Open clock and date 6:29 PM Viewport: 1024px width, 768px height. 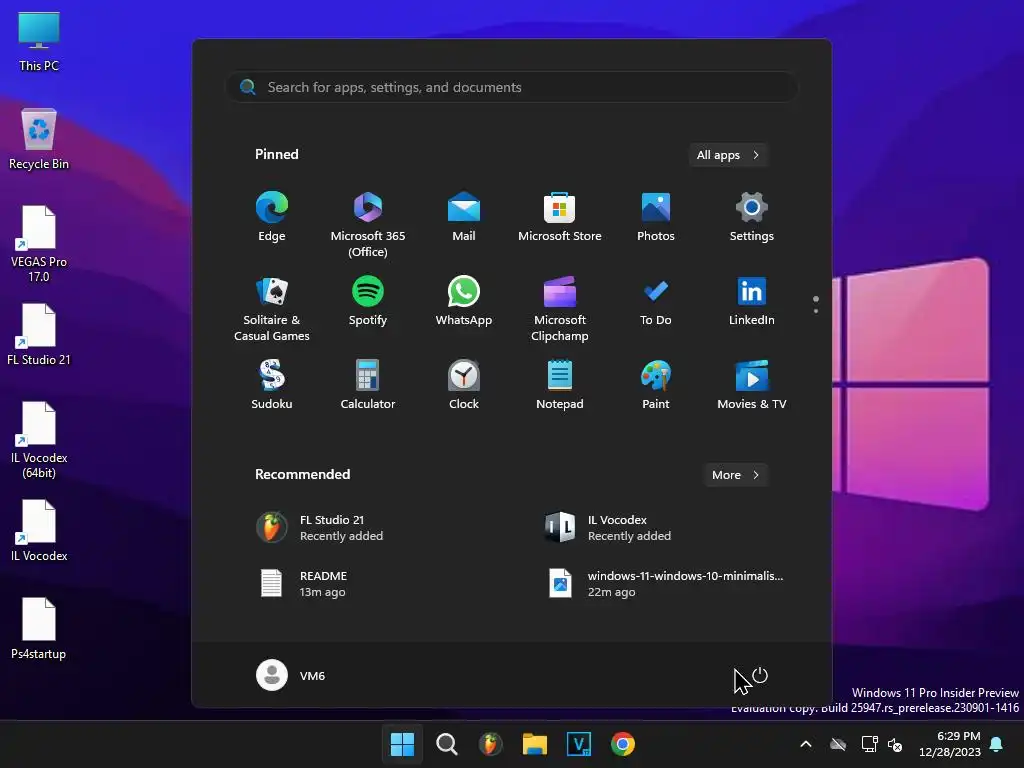tap(950, 744)
